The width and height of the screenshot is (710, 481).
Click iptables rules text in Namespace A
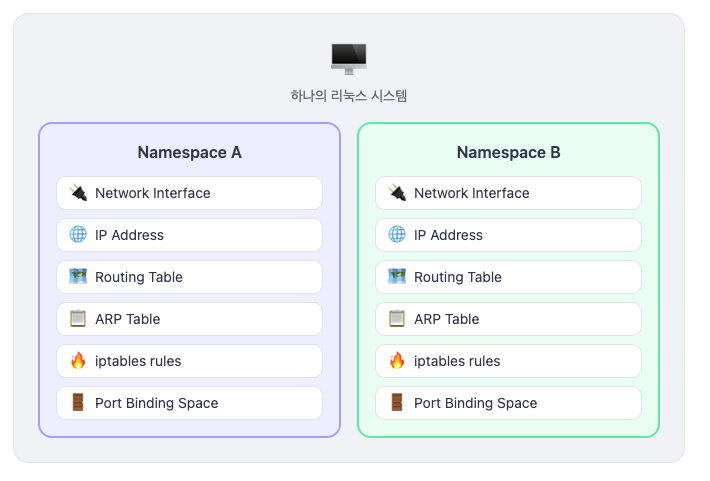pos(138,361)
